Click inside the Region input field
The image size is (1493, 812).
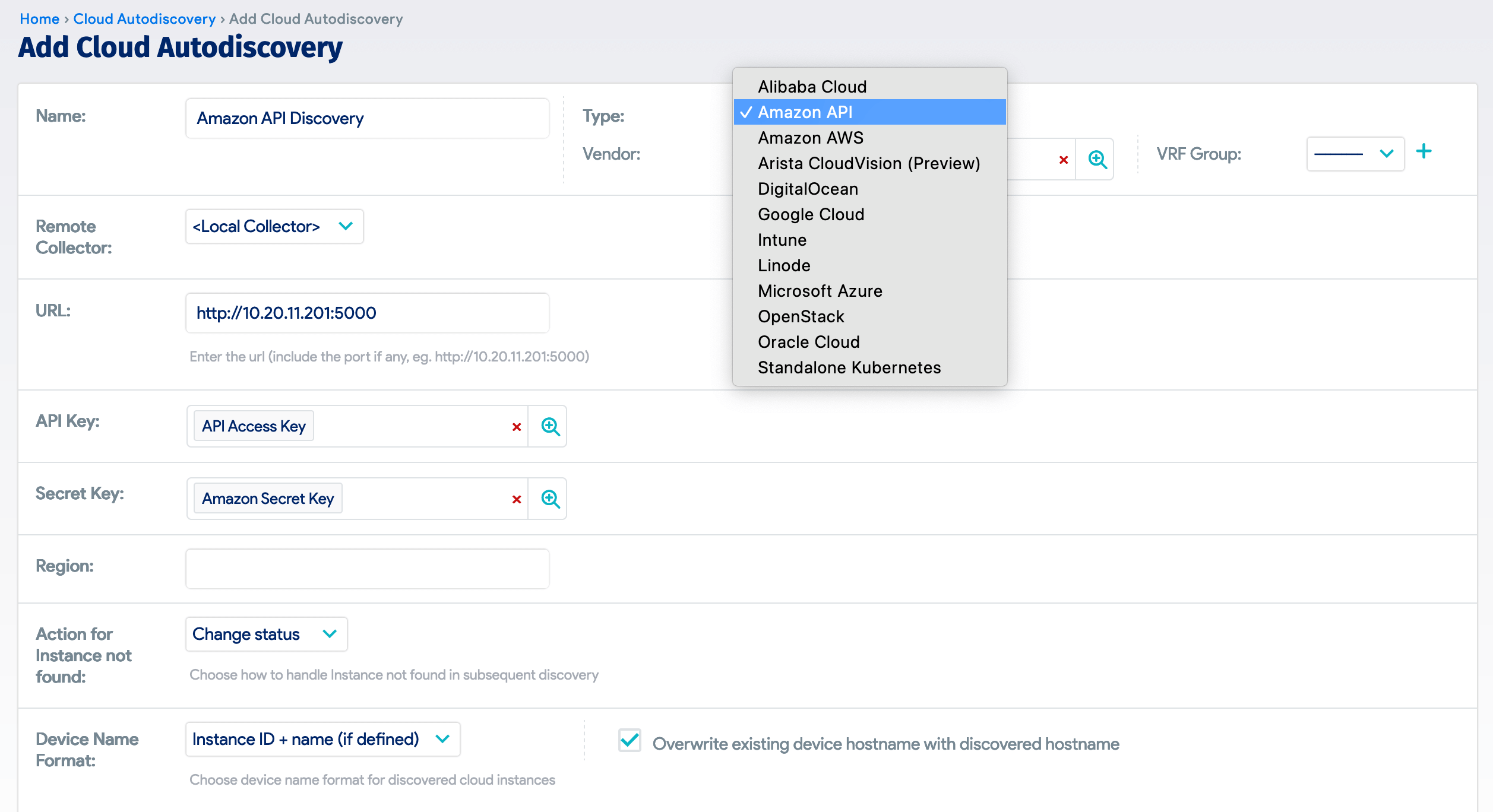coord(367,568)
